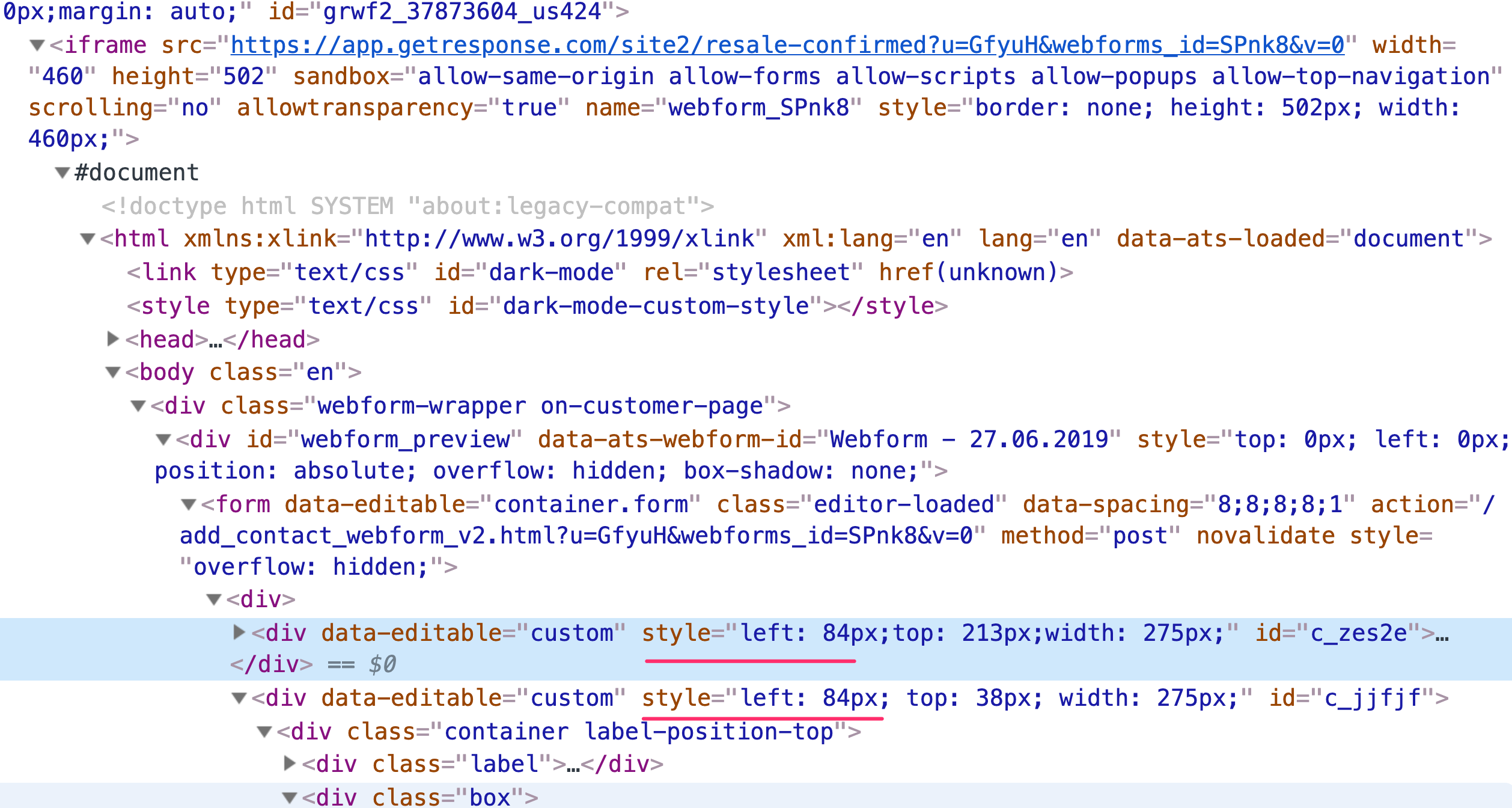Select the dark-mode-custom-style style element
This screenshot has width=1512, height=808.
537,306
